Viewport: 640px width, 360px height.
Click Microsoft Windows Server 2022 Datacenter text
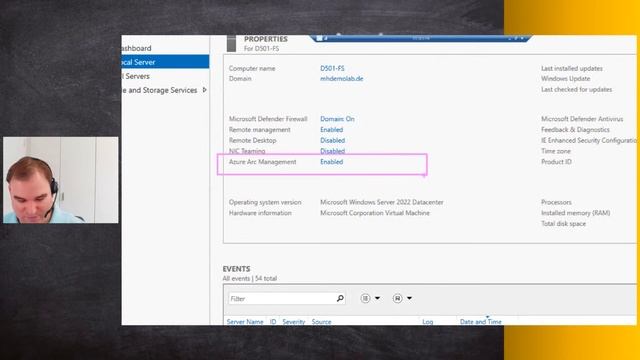(x=382, y=202)
